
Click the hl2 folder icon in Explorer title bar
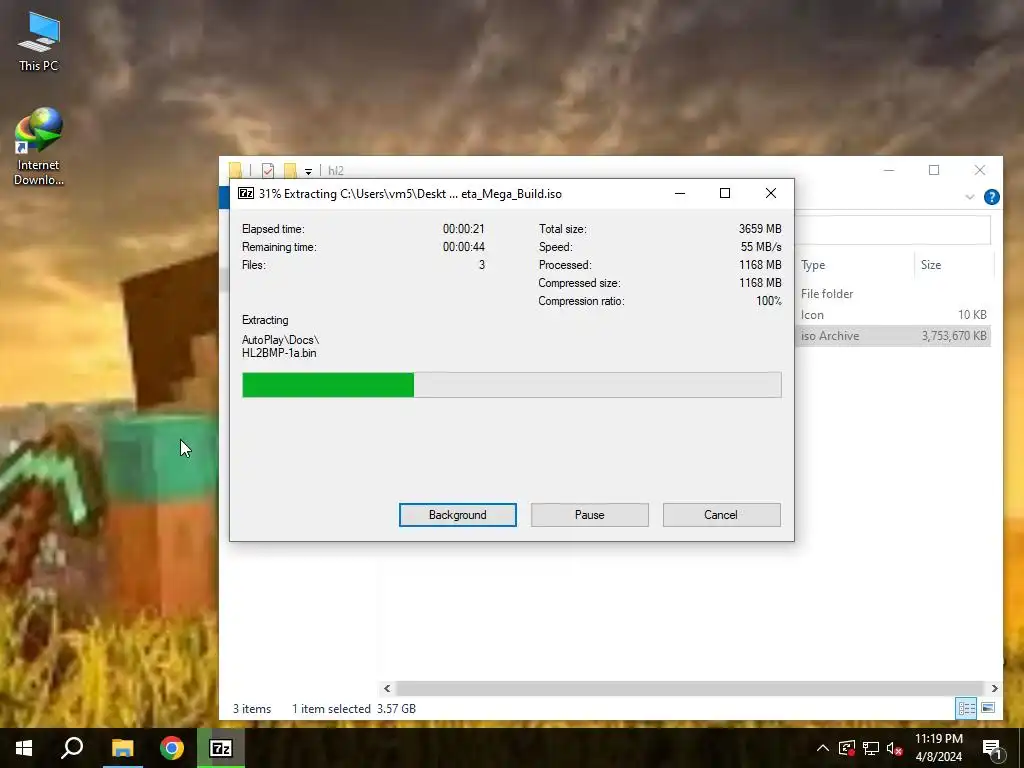[235, 170]
